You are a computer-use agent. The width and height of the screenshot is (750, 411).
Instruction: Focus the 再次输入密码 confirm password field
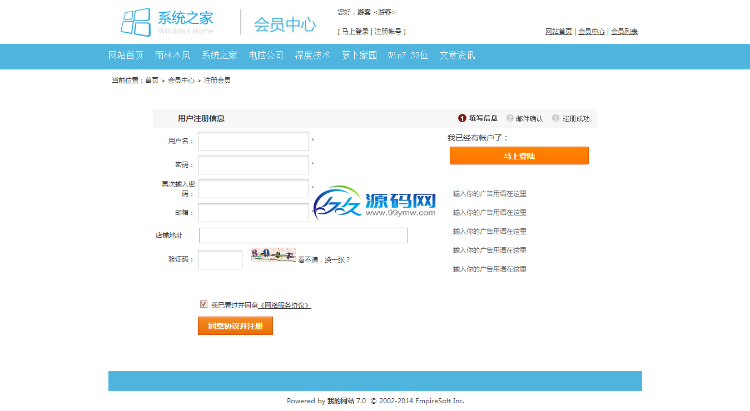[x=254, y=189]
